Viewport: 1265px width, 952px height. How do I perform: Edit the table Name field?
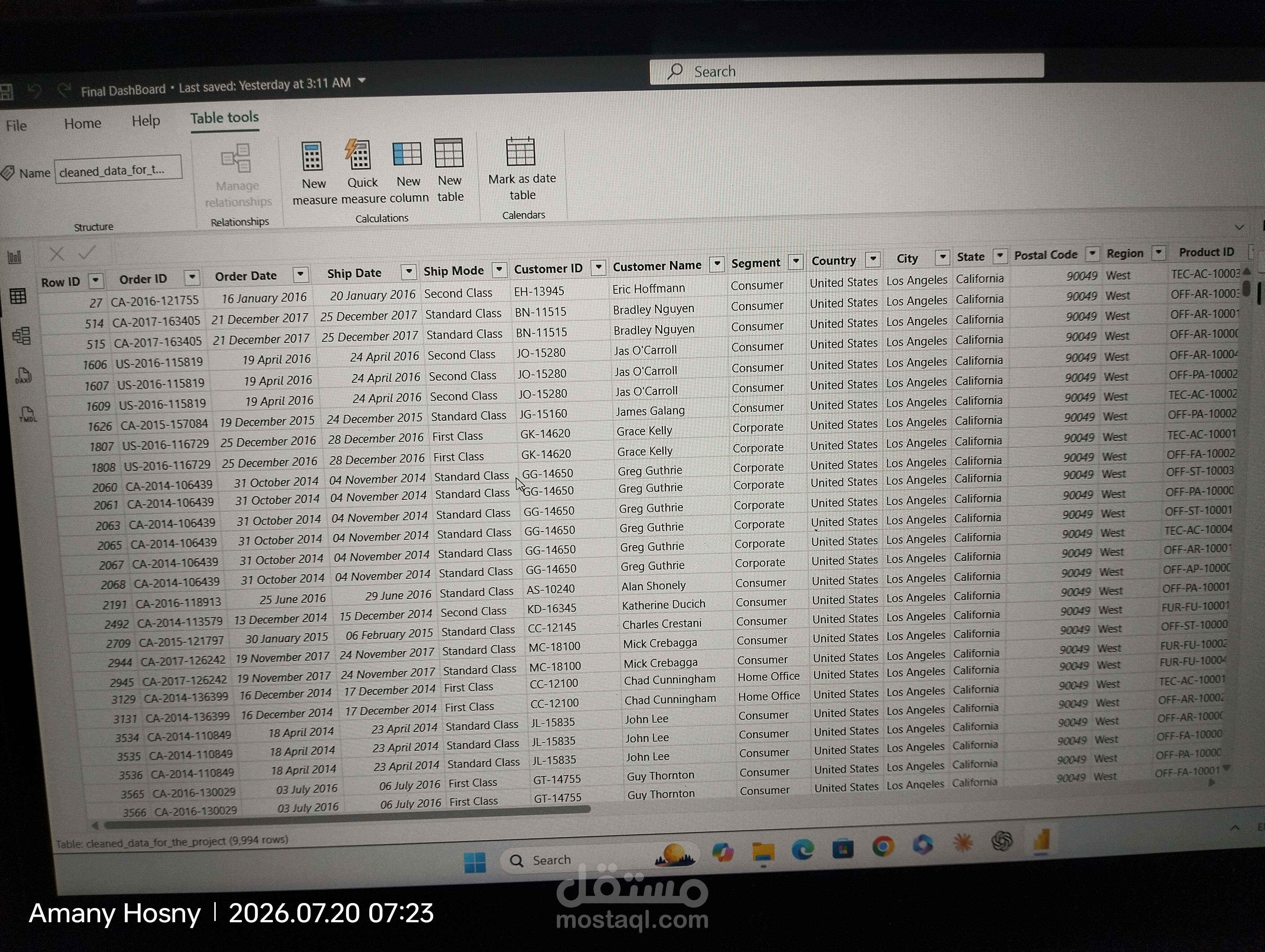coord(118,170)
